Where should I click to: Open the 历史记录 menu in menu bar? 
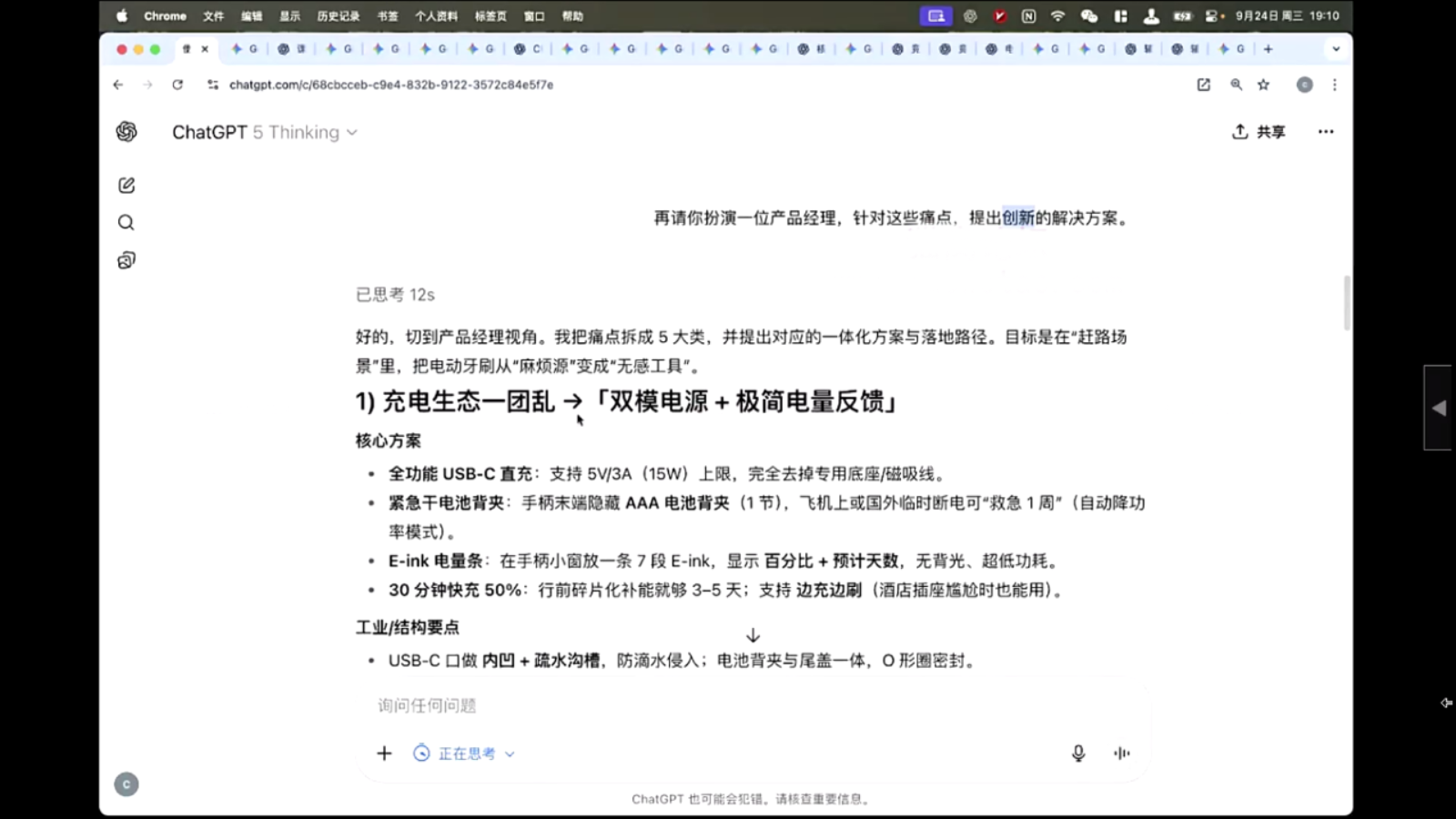[x=338, y=16]
